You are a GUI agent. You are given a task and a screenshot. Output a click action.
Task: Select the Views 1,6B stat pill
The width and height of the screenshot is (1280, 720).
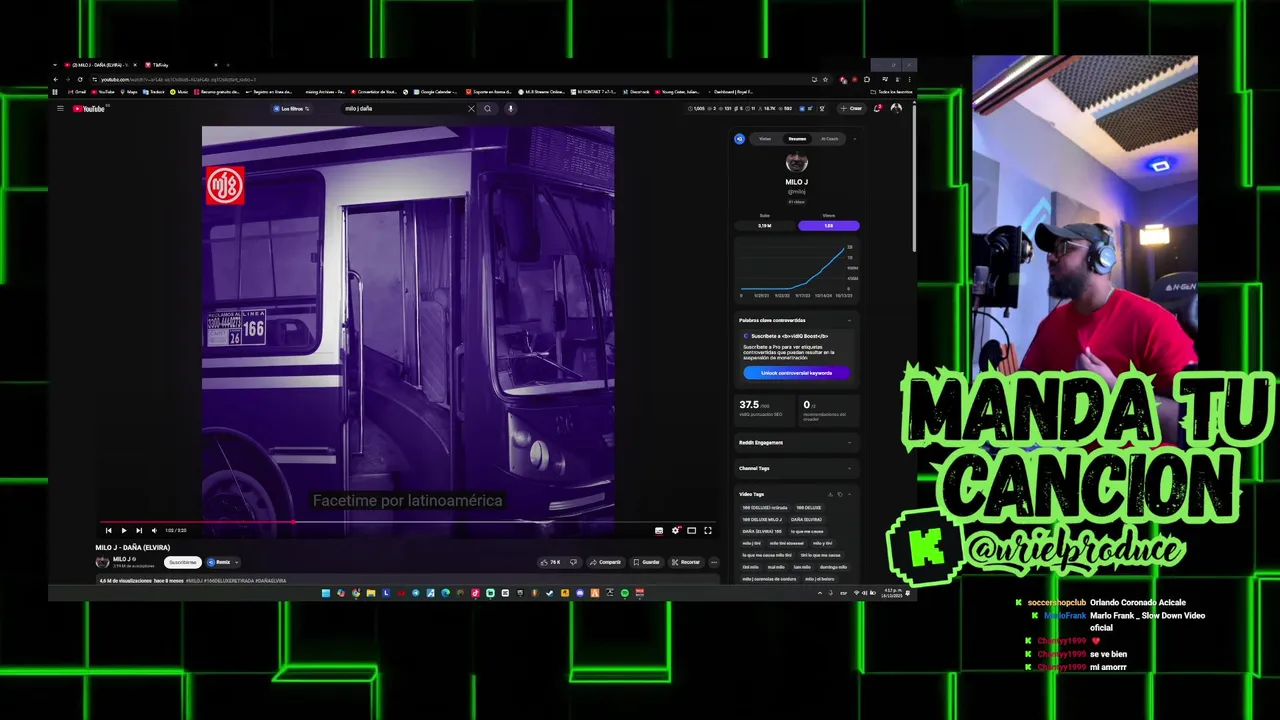point(829,226)
